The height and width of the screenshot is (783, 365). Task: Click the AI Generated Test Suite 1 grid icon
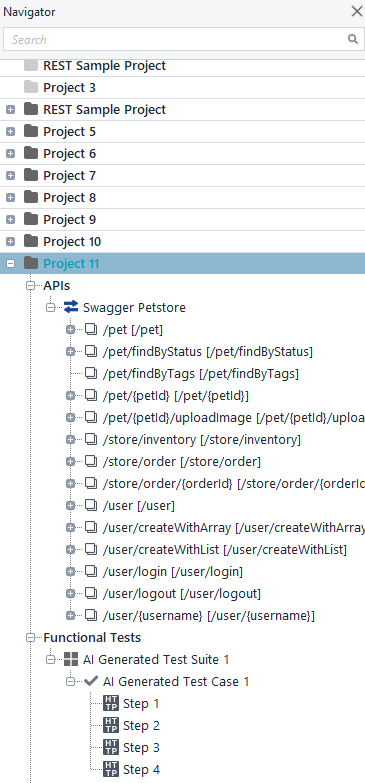(71, 659)
